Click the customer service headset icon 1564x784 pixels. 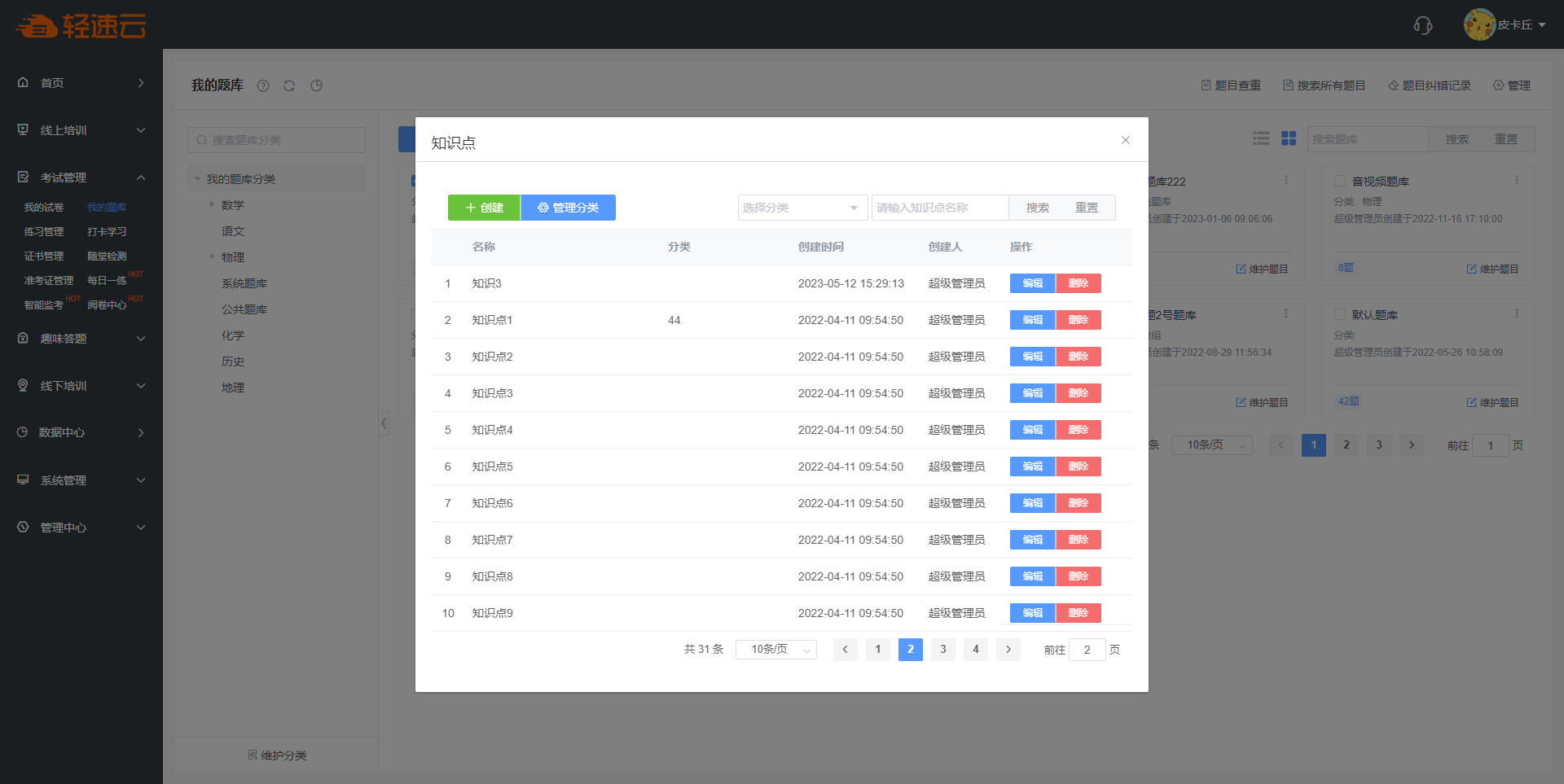tap(1422, 25)
